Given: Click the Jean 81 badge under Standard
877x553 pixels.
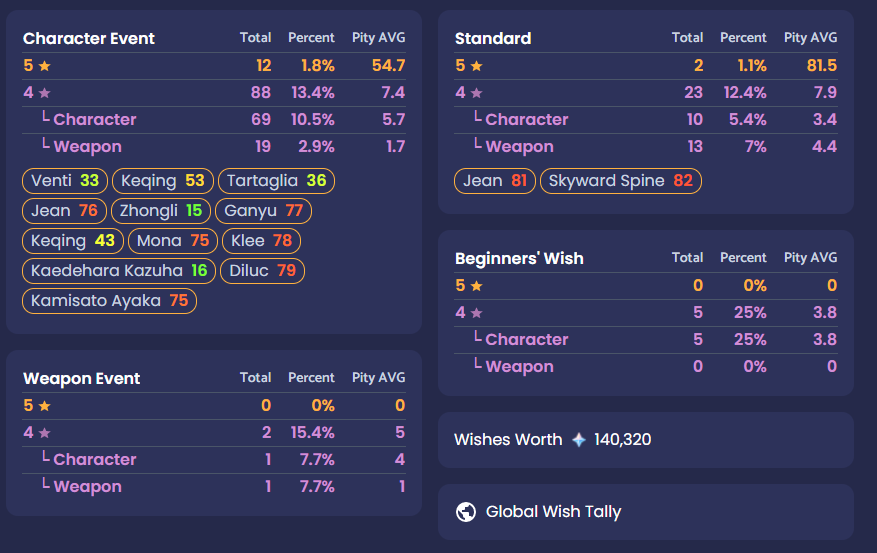Looking at the screenshot, I should pyautogui.click(x=495, y=181).
